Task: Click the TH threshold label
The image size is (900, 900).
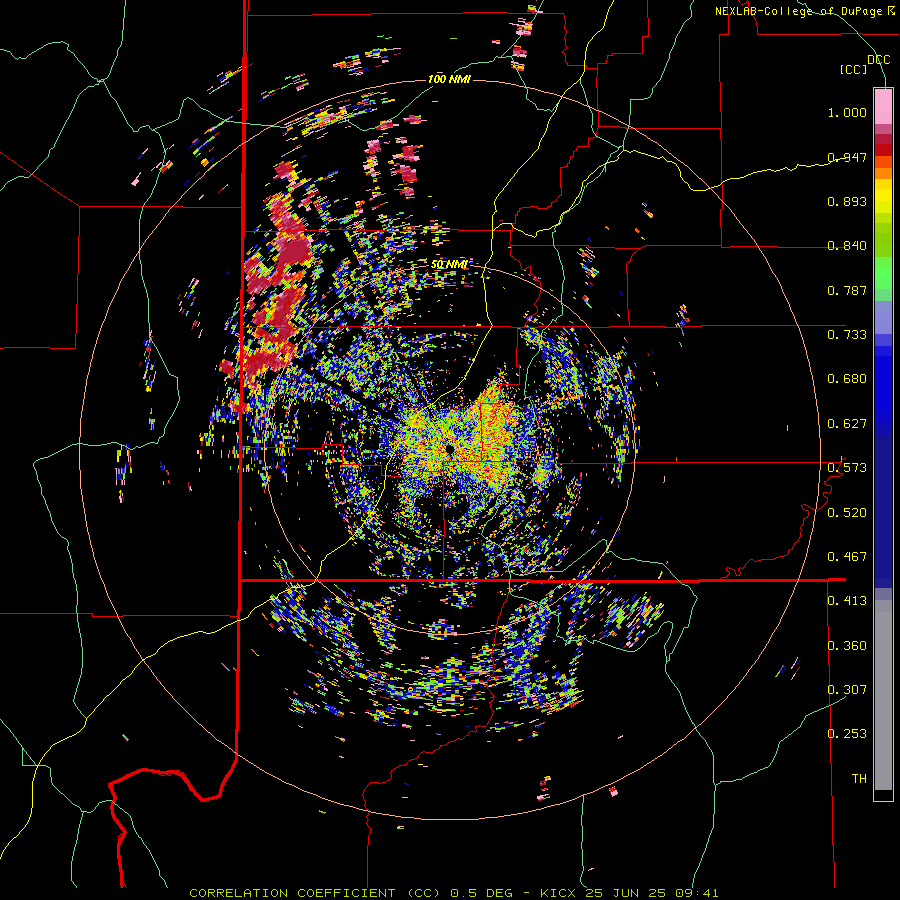Action: [859, 779]
